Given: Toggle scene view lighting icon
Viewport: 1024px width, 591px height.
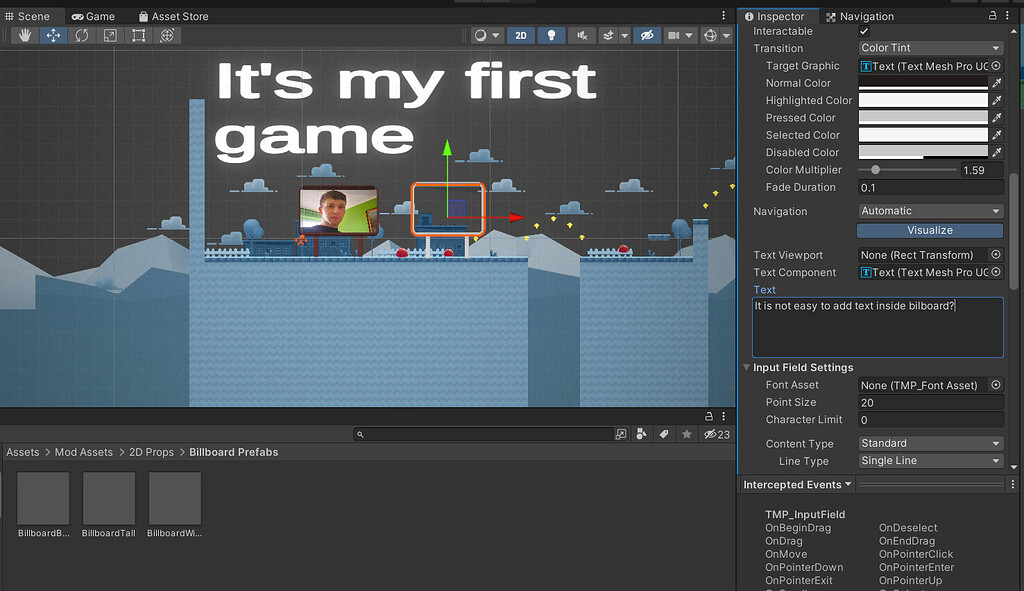Looking at the screenshot, I should coord(551,35).
